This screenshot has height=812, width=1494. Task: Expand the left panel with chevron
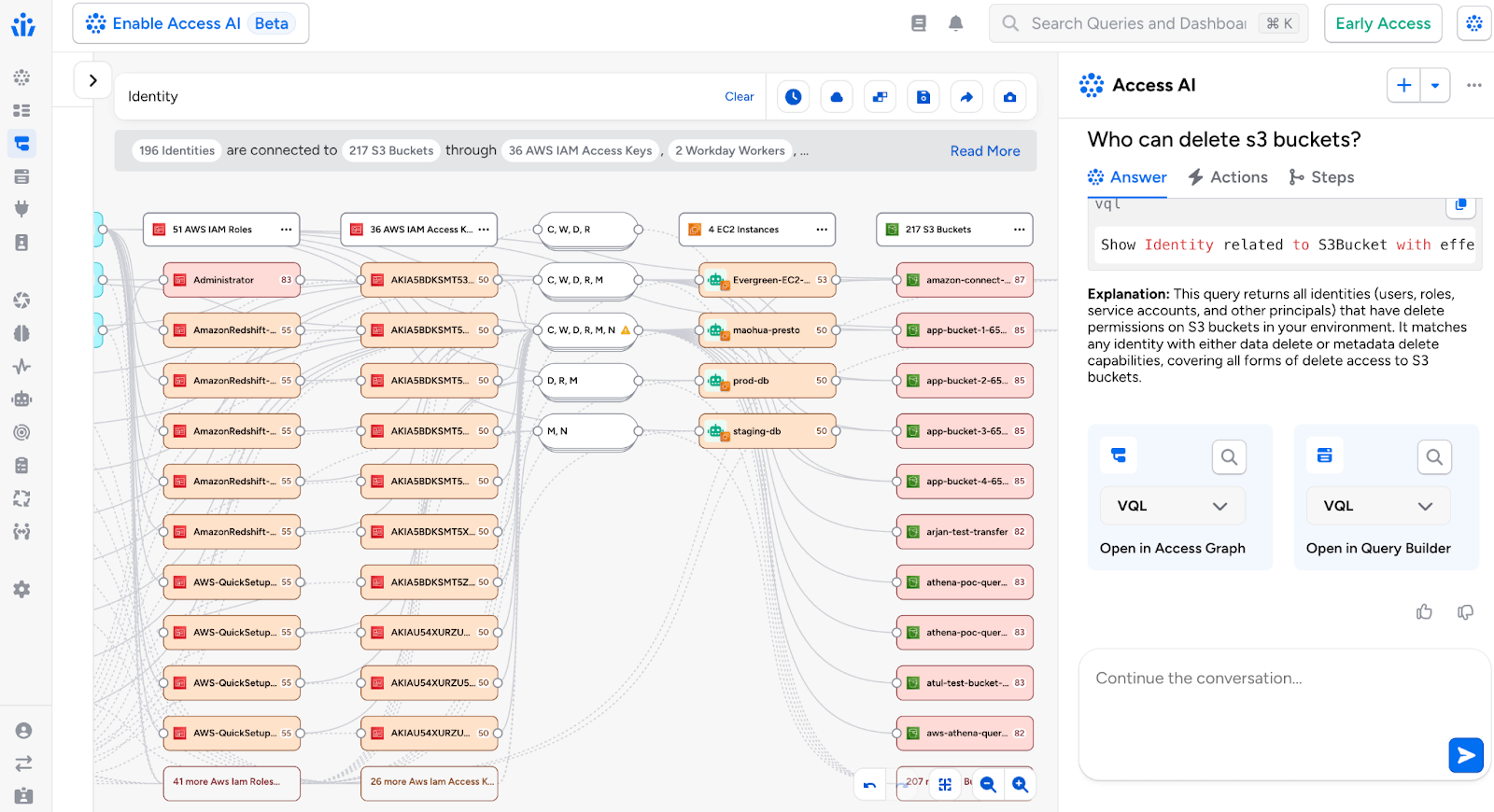pyautogui.click(x=92, y=80)
